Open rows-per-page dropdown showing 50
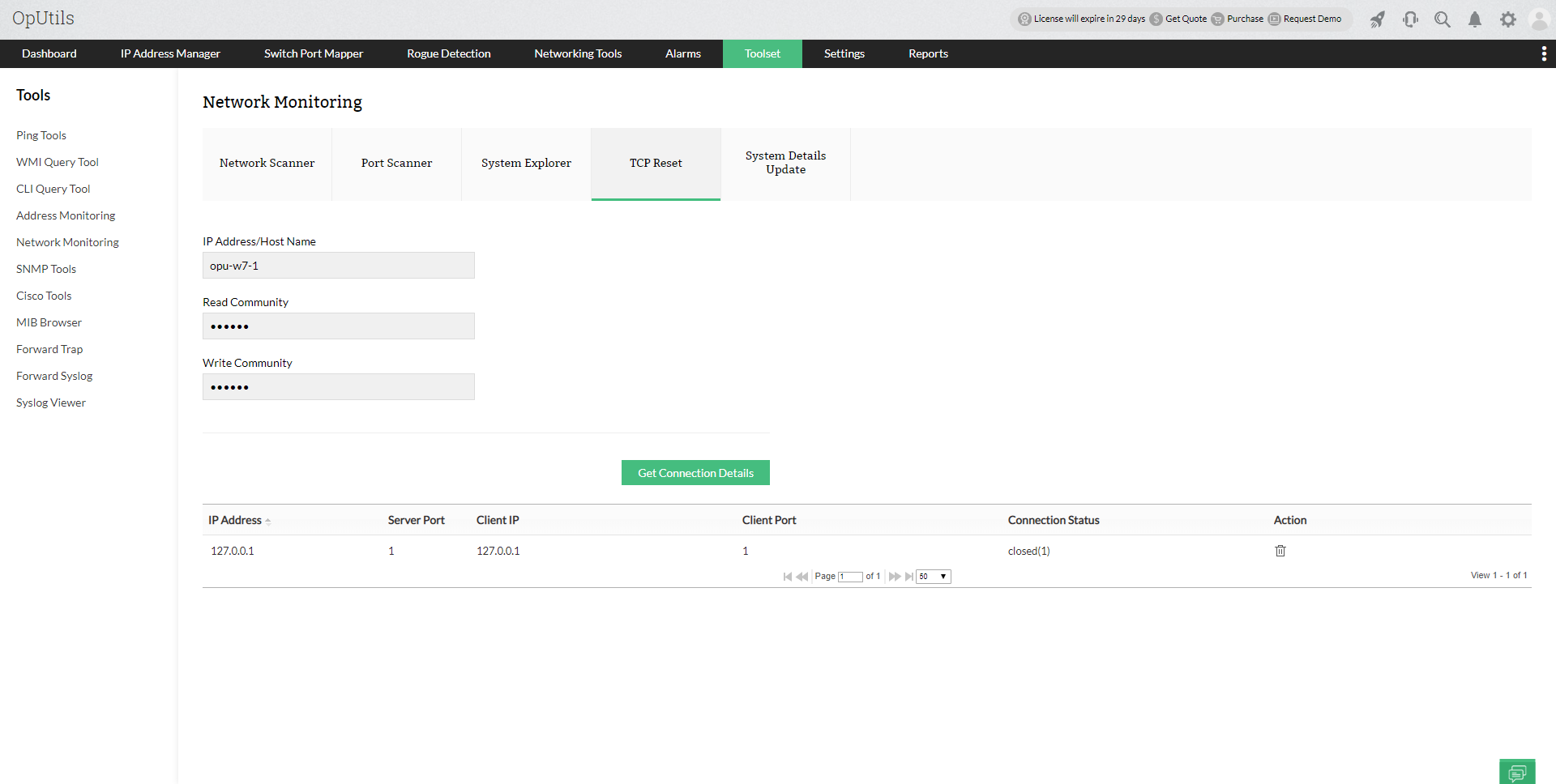 click(934, 577)
